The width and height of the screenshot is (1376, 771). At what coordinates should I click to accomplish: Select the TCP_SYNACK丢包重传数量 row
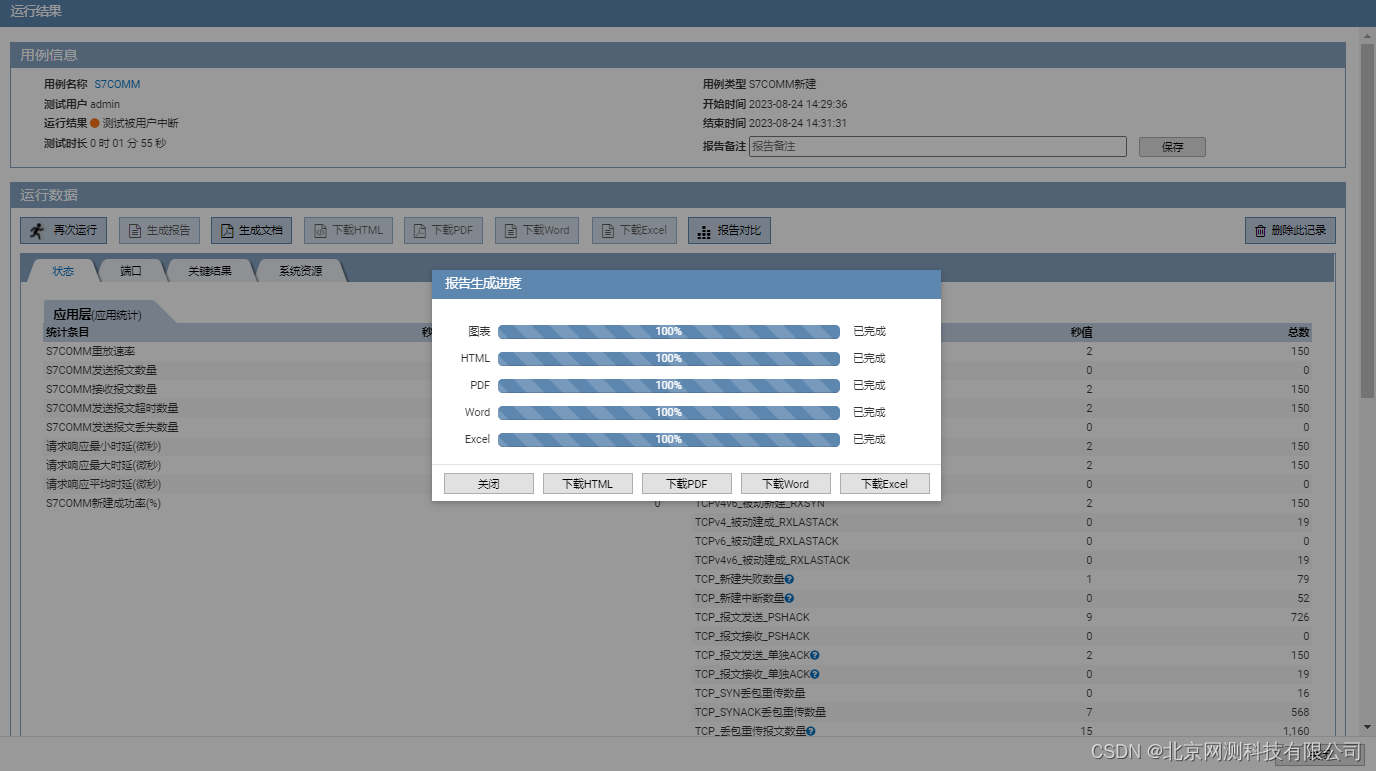tap(1002, 712)
